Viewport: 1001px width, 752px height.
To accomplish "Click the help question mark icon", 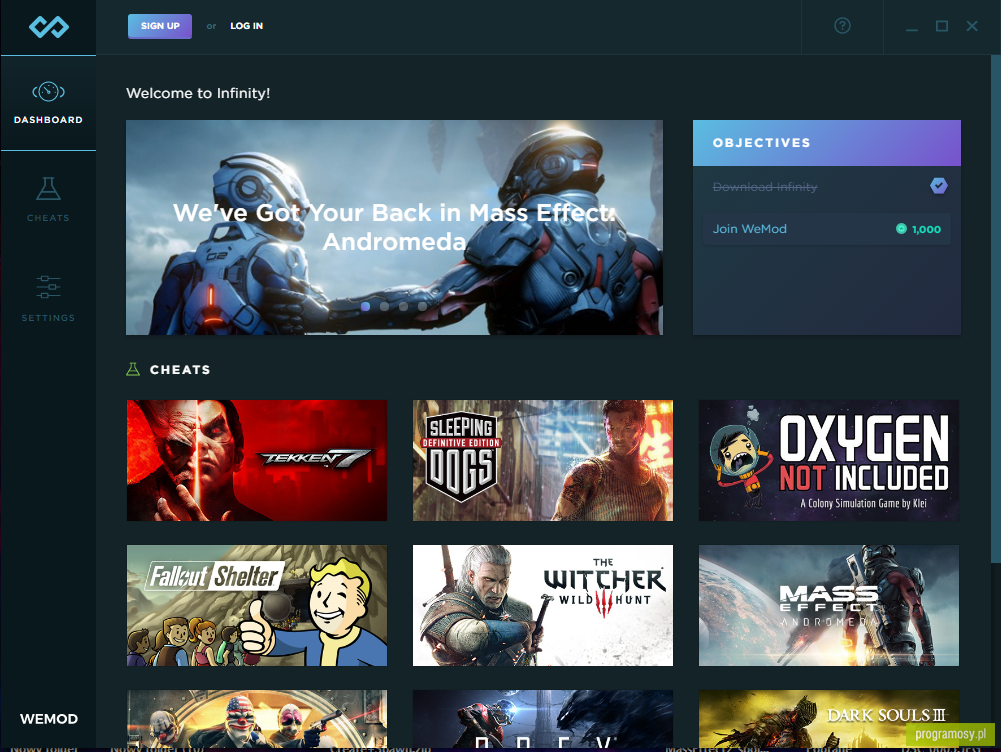I will click(x=842, y=26).
